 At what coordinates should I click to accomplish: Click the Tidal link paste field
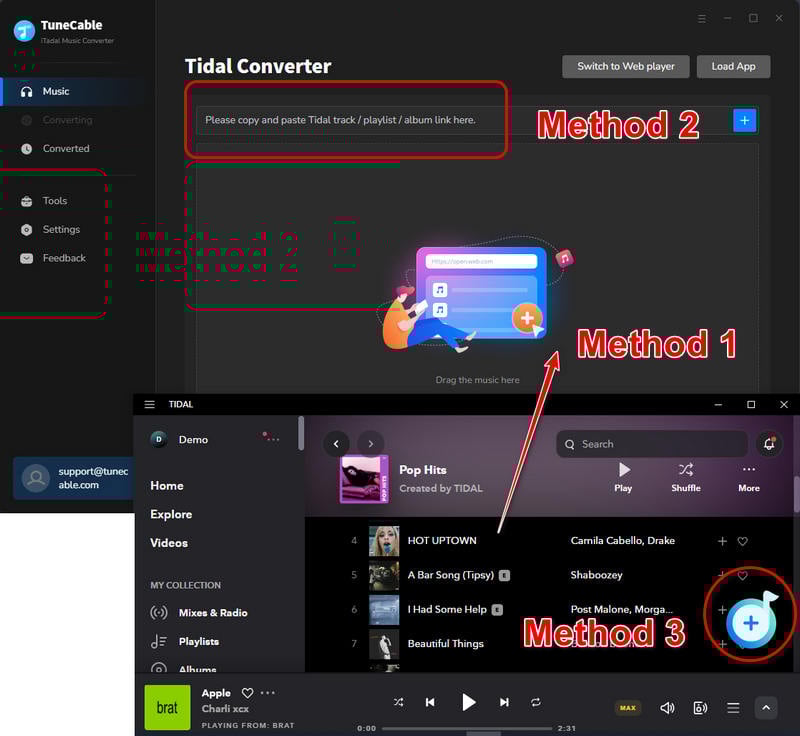point(462,120)
